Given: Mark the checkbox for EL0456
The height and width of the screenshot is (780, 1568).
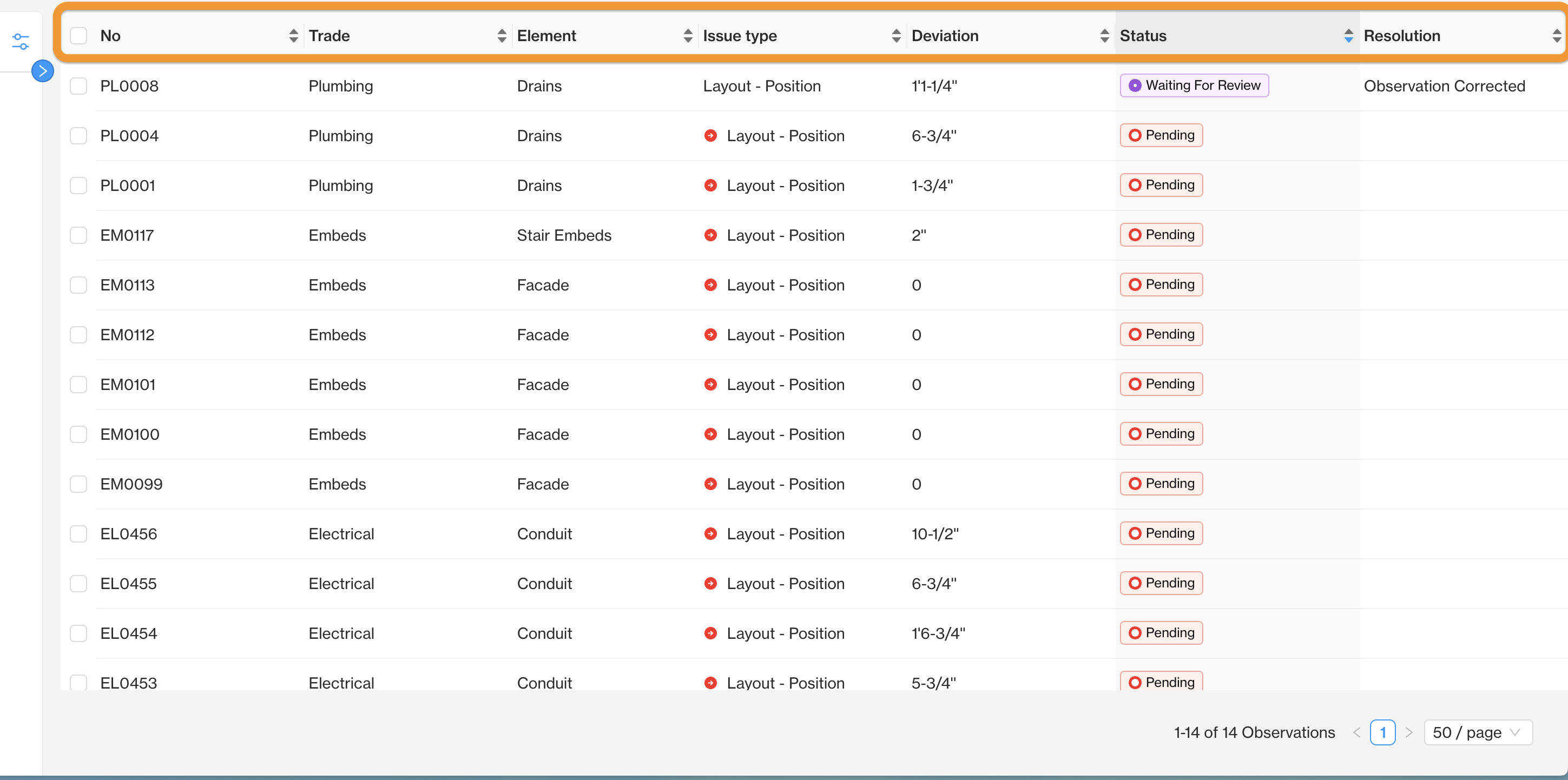Looking at the screenshot, I should (x=78, y=533).
